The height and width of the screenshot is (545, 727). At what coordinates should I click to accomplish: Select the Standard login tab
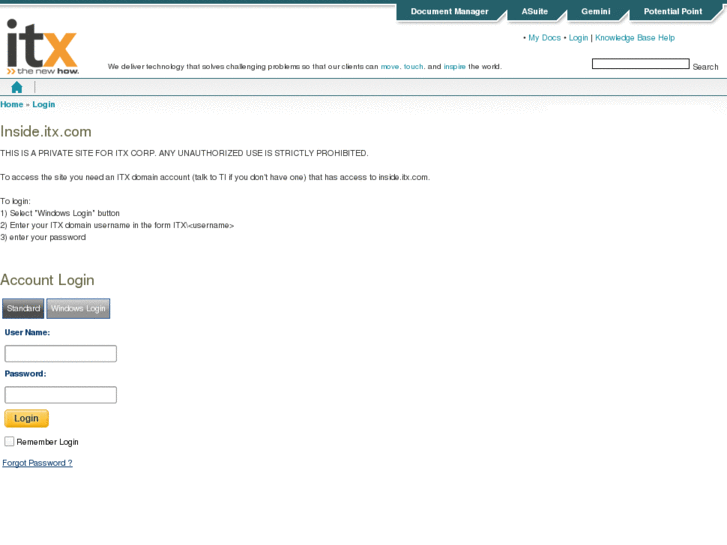(x=23, y=308)
